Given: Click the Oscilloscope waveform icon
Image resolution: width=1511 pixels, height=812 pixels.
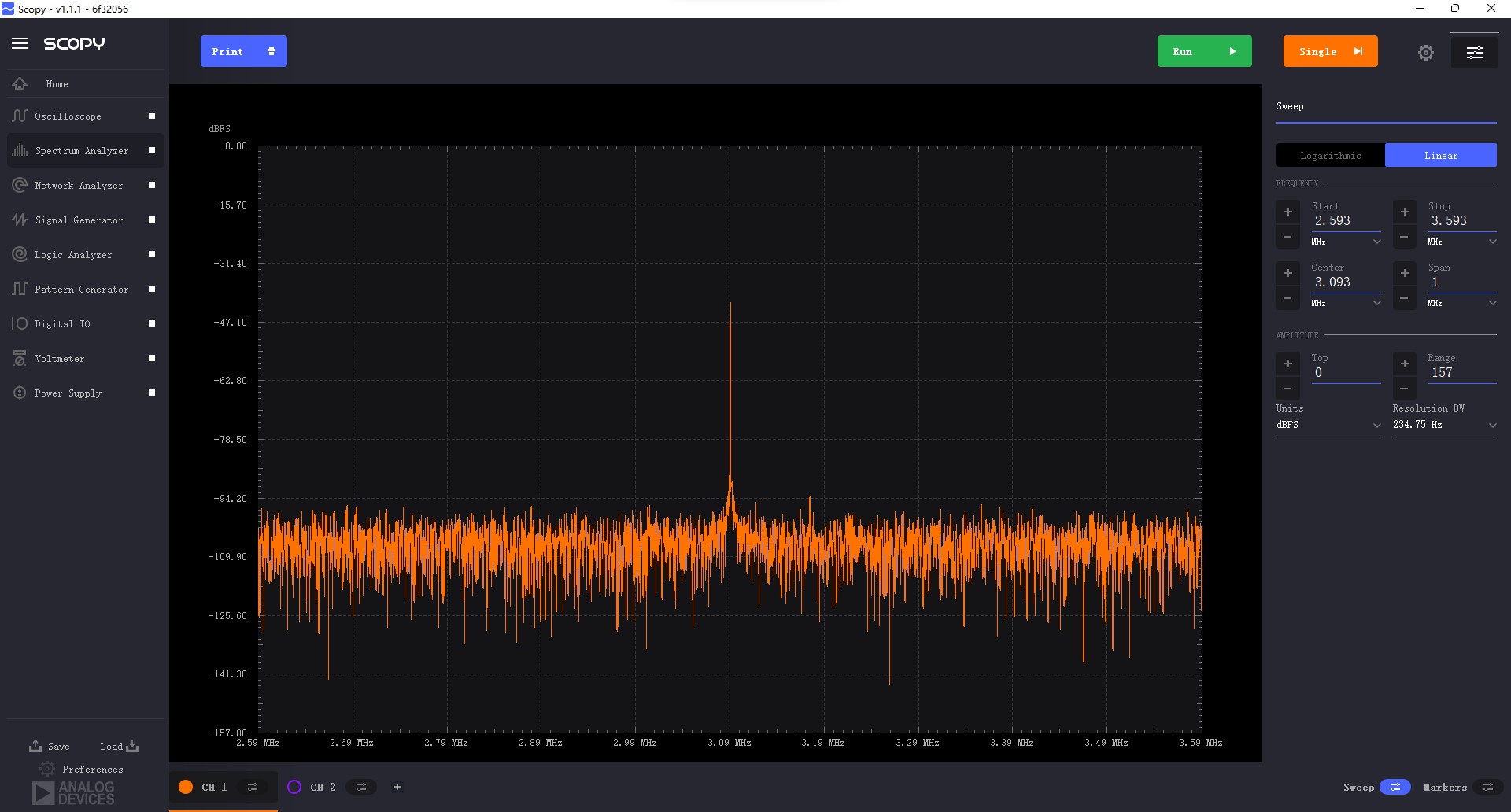Looking at the screenshot, I should click(20, 116).
